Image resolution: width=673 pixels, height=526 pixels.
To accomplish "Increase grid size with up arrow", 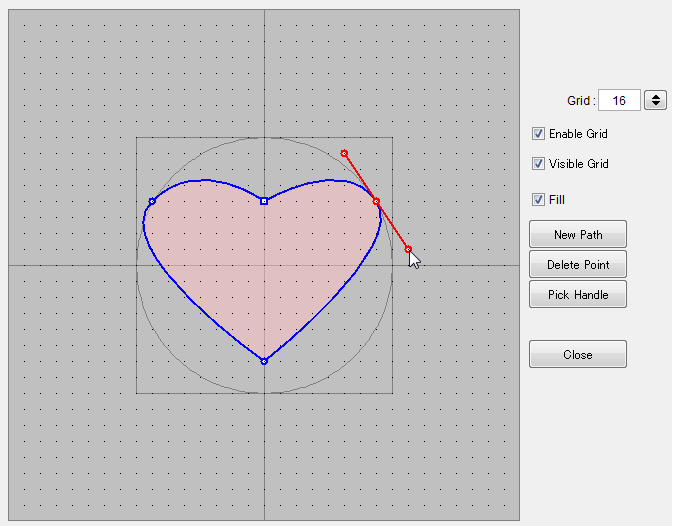I will [x=655, y=96].
